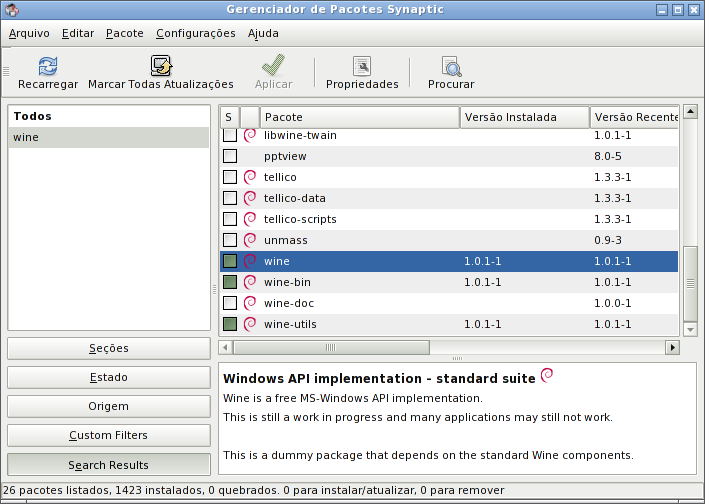Viewport: 705px width, 504px height.
Task: Sort by Versão Recente column header
Action: 634,117
